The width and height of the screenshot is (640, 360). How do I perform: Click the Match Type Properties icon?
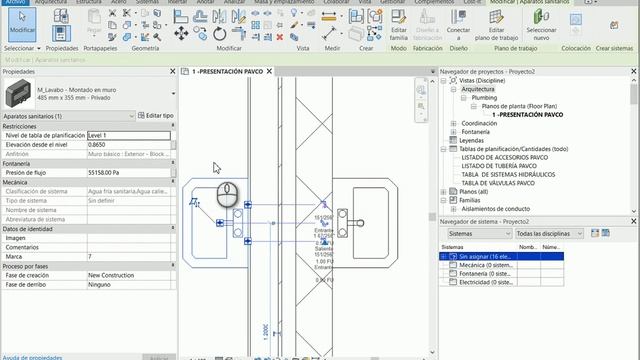pos(112,38)
